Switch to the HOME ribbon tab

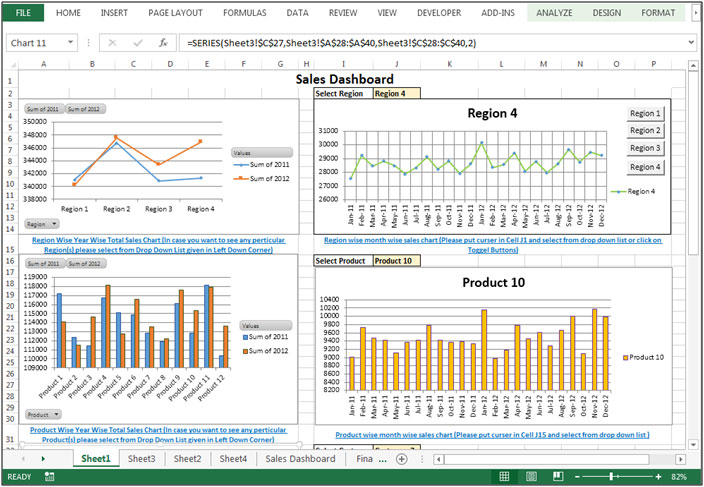tap(68, 13)
